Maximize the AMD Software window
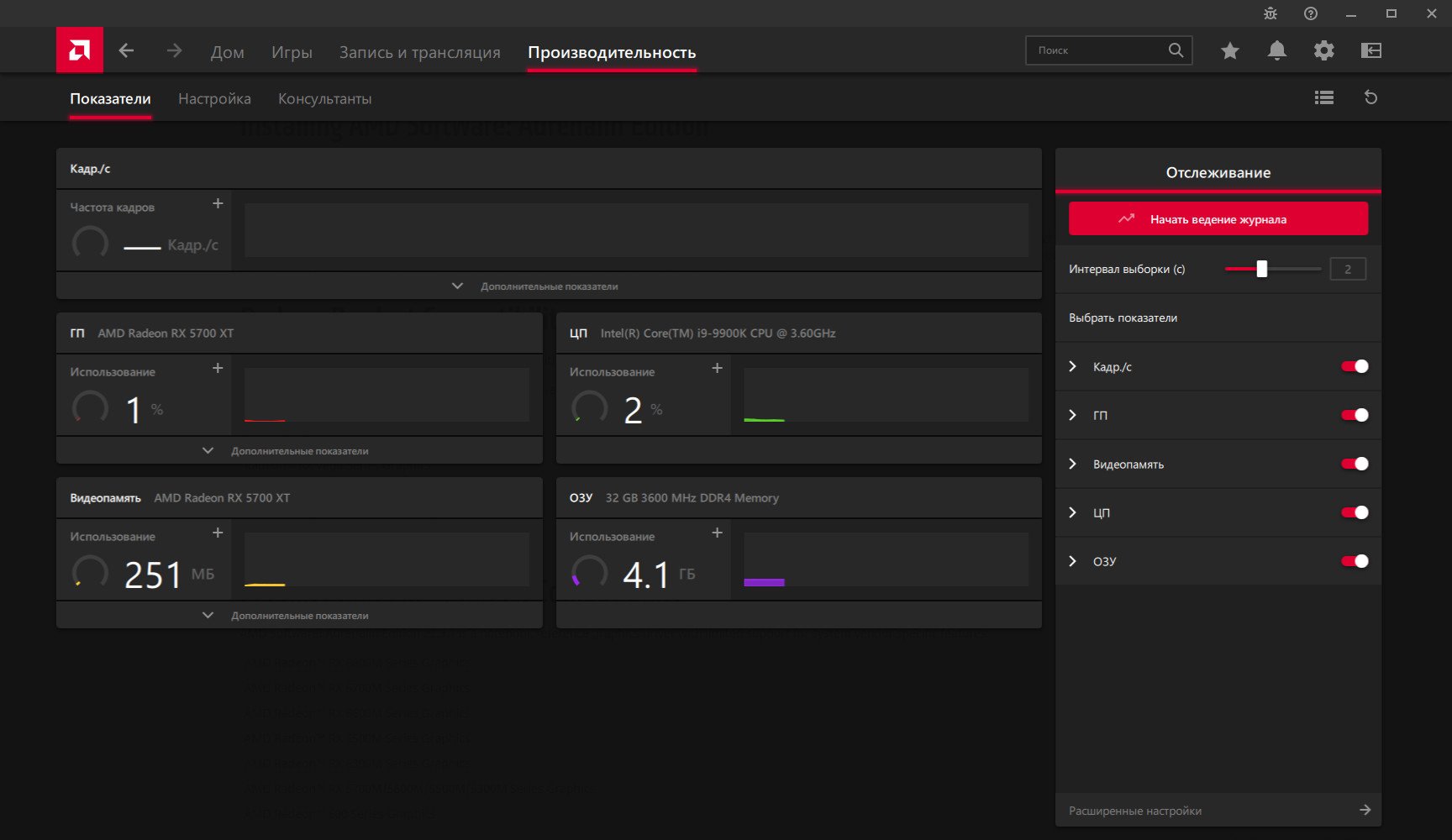1452x840 pixels. click(1391, 13)
